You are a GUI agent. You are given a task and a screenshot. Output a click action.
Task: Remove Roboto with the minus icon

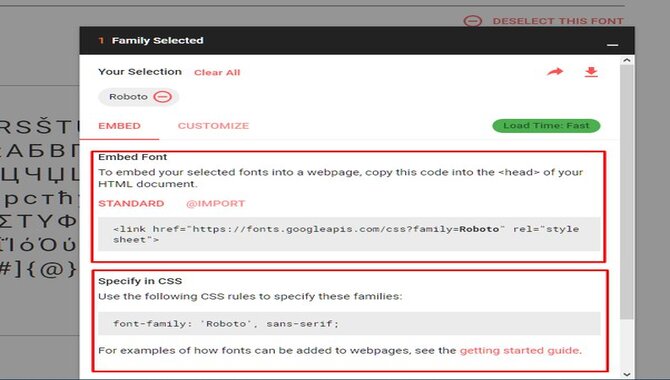[162, 97]
